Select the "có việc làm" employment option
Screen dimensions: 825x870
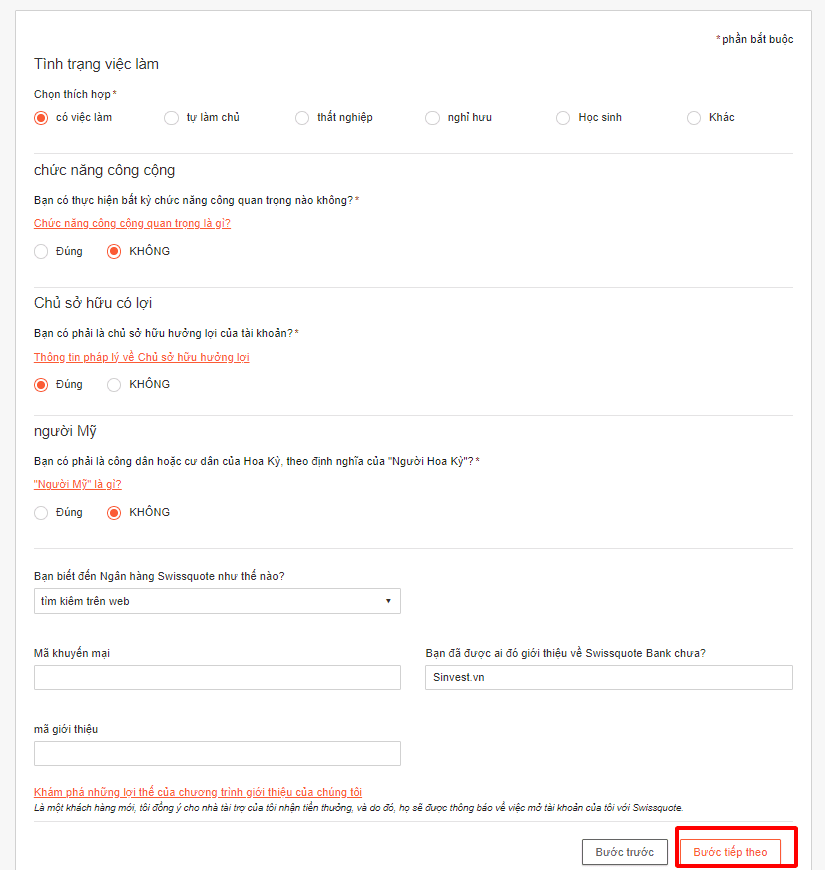click(x=41, y=118)
